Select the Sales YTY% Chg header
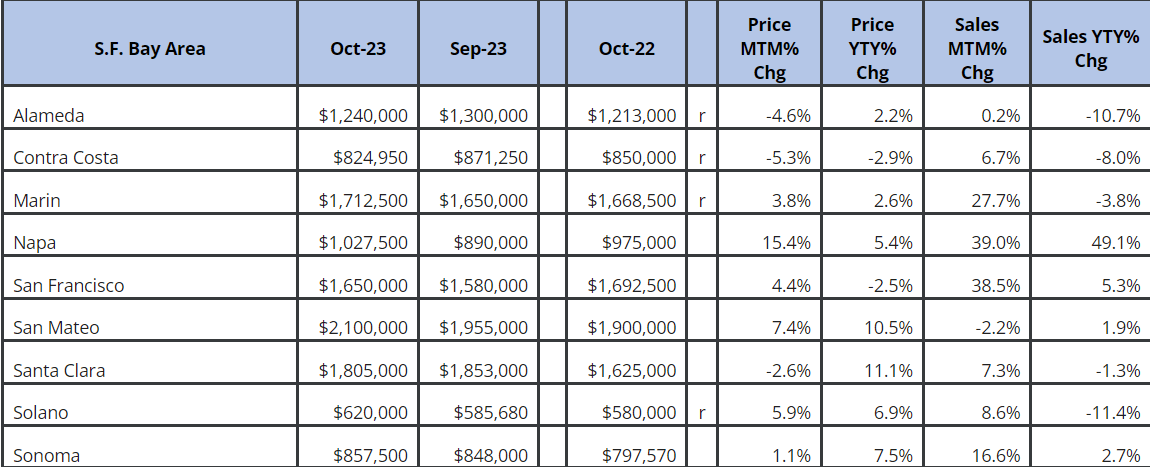Screen dimensions: 1150x467 click(1090, 48)
